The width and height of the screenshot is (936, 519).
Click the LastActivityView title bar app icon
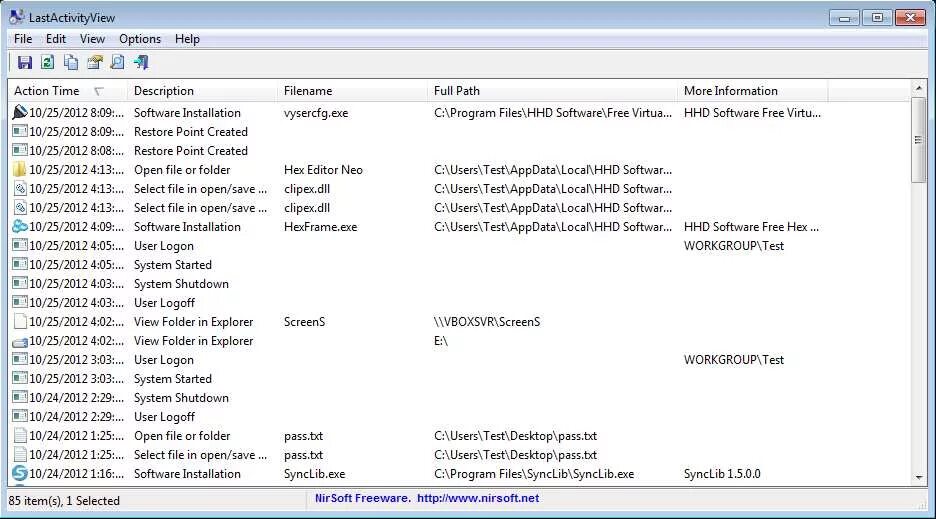[17, 17]
